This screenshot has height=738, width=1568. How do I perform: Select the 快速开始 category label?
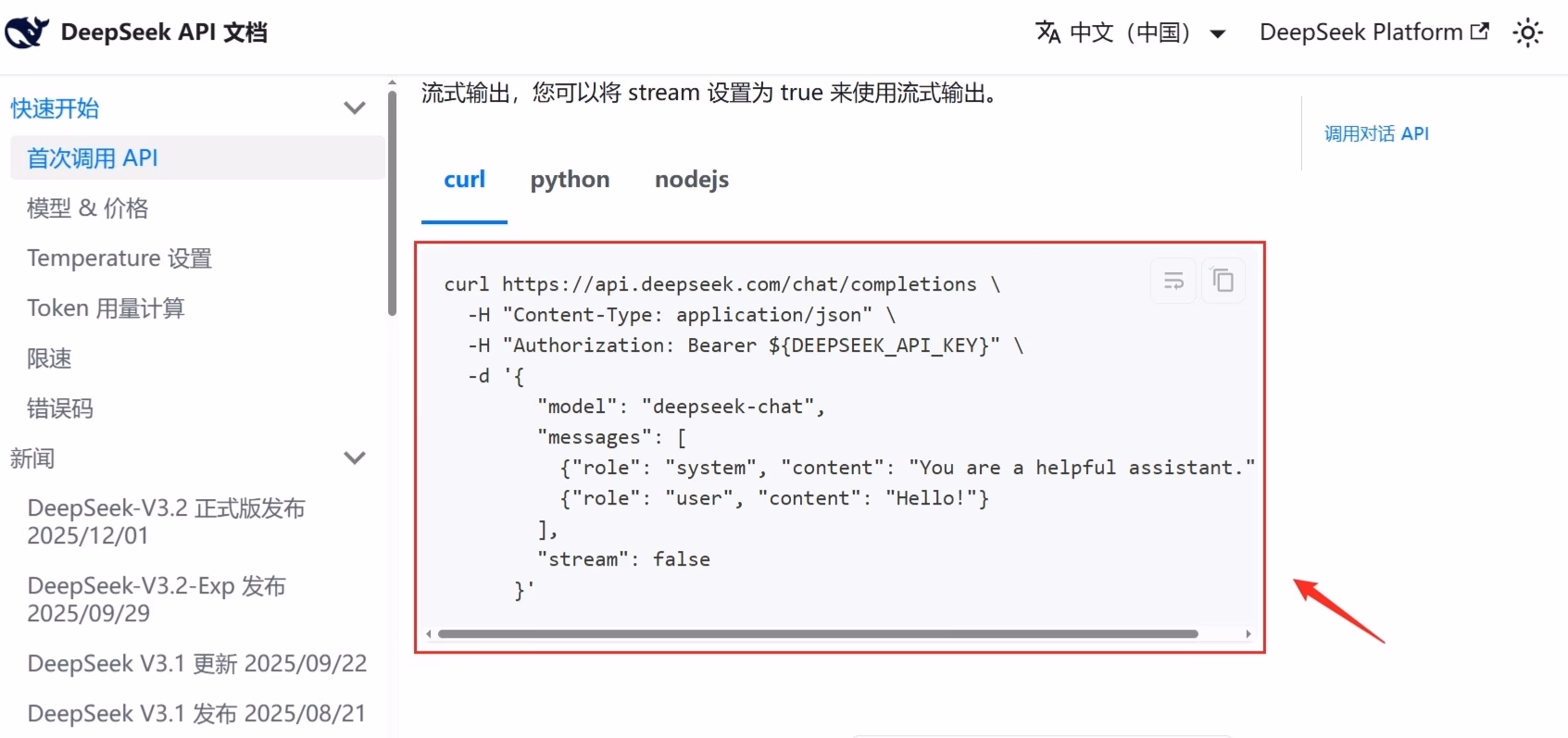click(55, 108)
